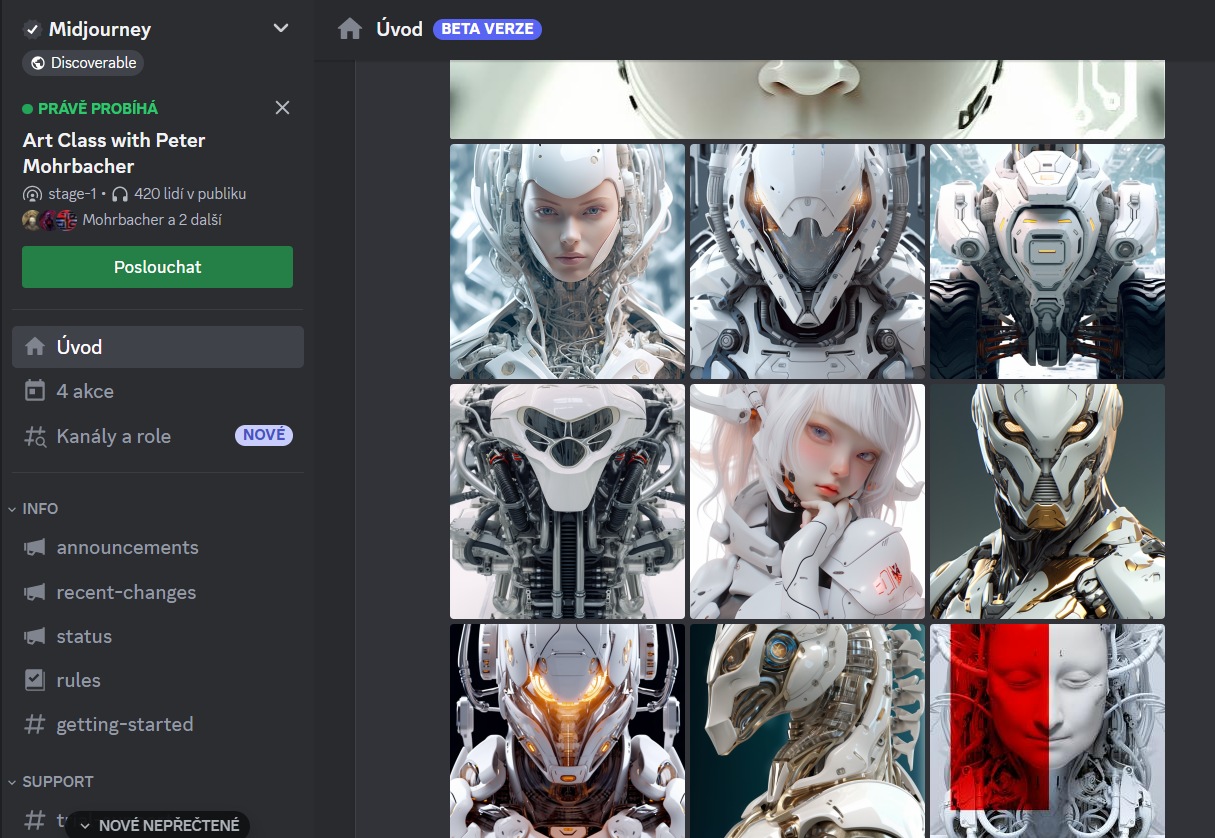1215x838 pixels.
Task: Open the Midjourney server dropdown menu
Action: [281, 29]
